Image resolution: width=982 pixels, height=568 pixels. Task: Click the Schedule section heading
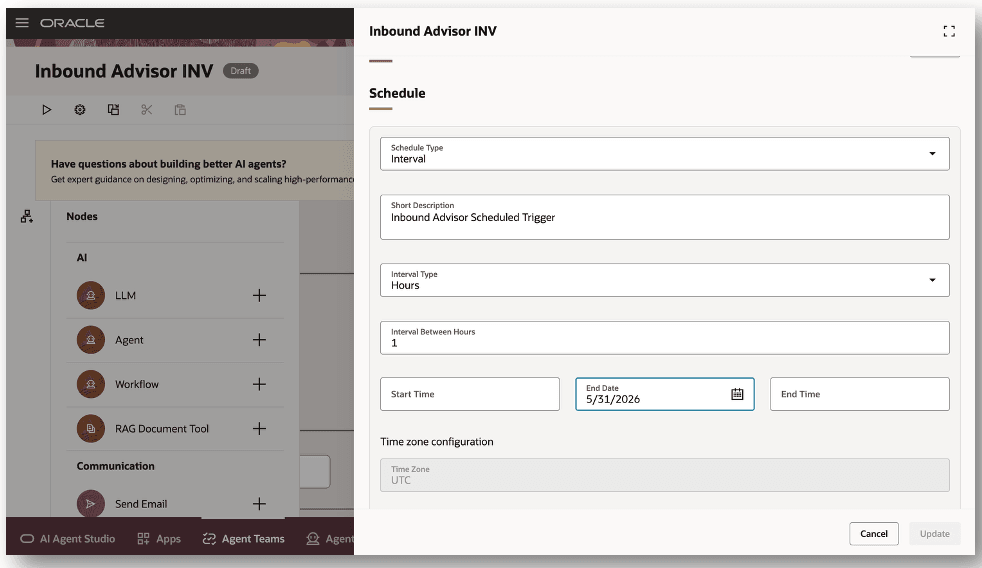coord(397,93)
